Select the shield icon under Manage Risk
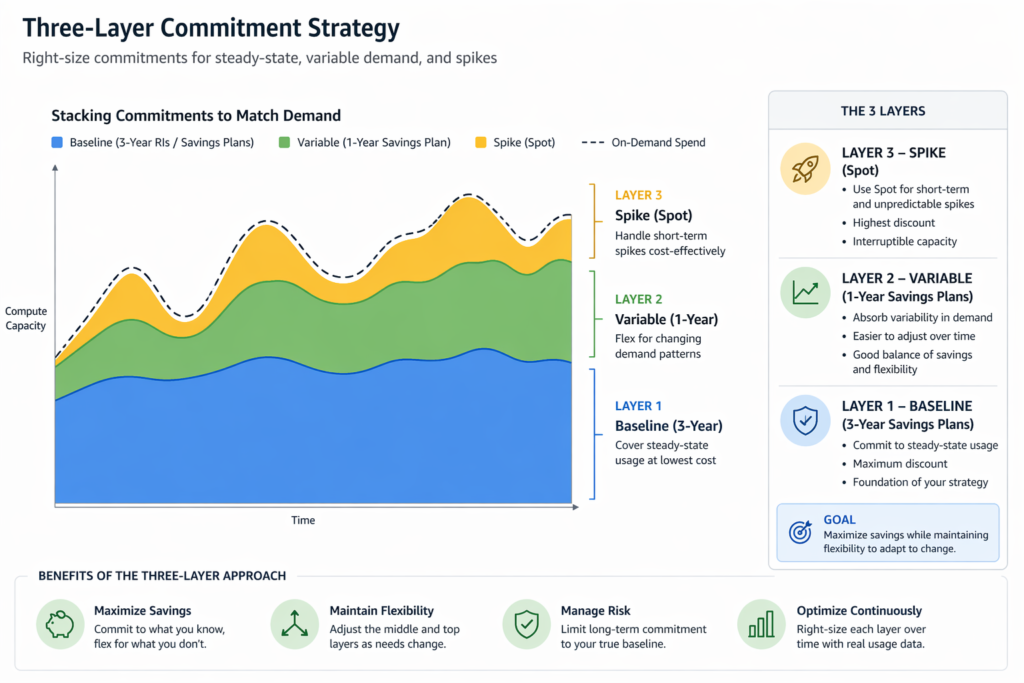 (x=527, y=624)
